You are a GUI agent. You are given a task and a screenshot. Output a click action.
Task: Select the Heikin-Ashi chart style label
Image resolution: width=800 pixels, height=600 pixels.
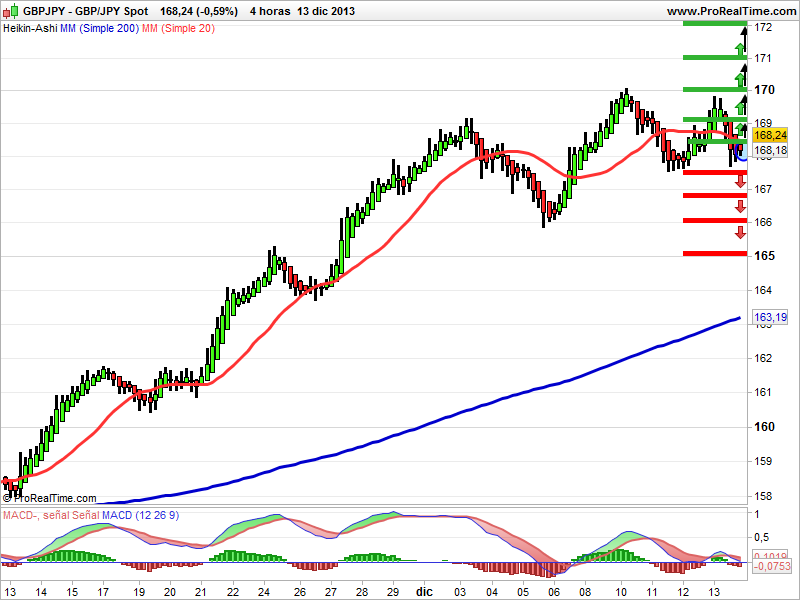point(30,28)
